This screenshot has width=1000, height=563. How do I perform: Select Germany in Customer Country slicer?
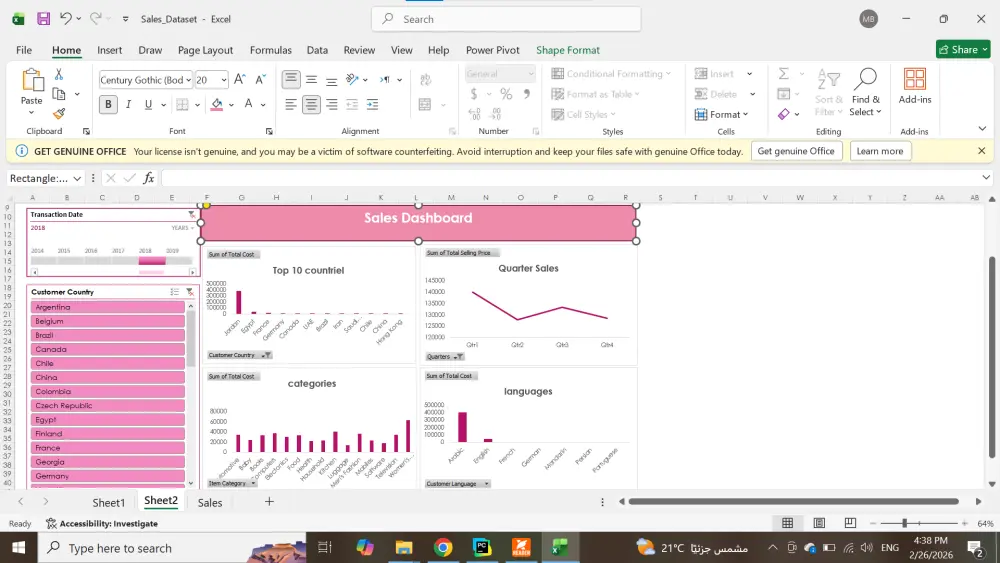[108, 476]
